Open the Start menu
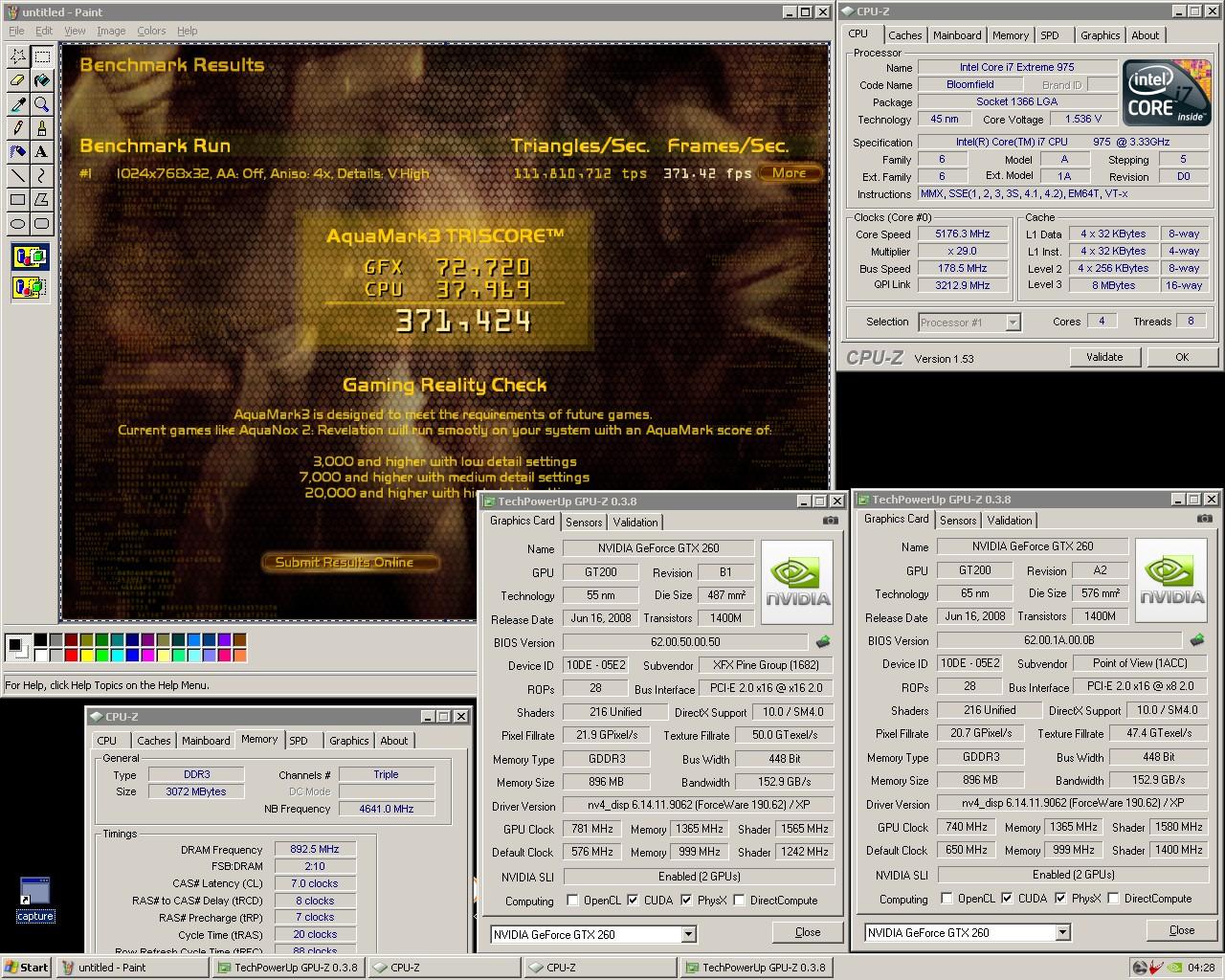This screenshot has height=980, width=1225. click(27, 968)
